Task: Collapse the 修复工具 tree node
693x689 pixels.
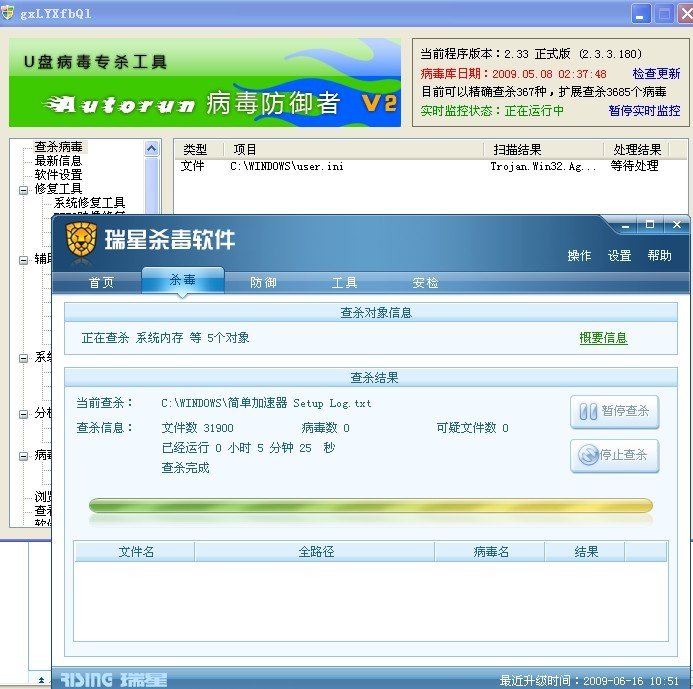Action: point(23,190)
